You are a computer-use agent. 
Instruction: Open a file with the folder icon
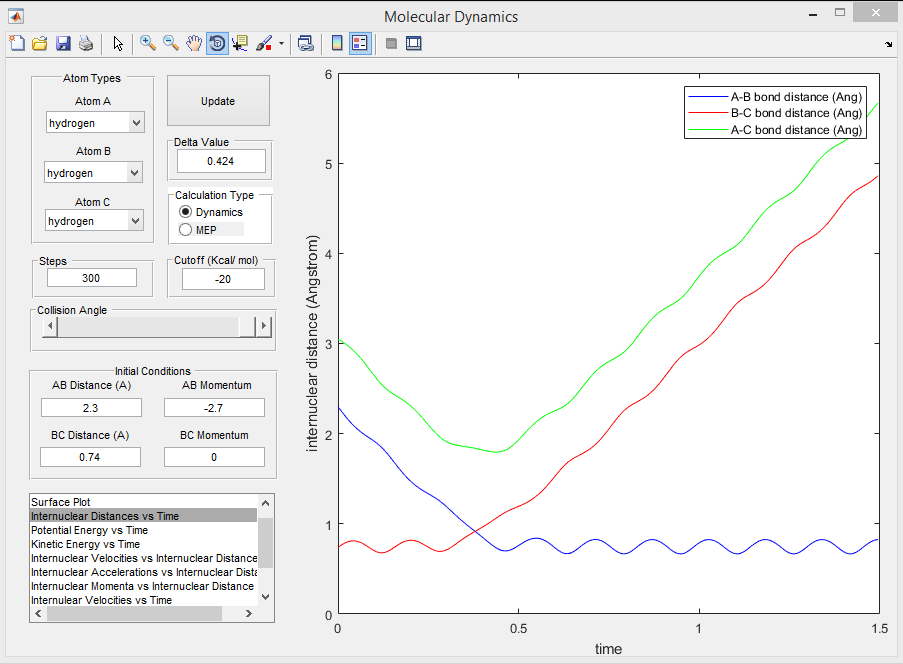coord(40,43)
